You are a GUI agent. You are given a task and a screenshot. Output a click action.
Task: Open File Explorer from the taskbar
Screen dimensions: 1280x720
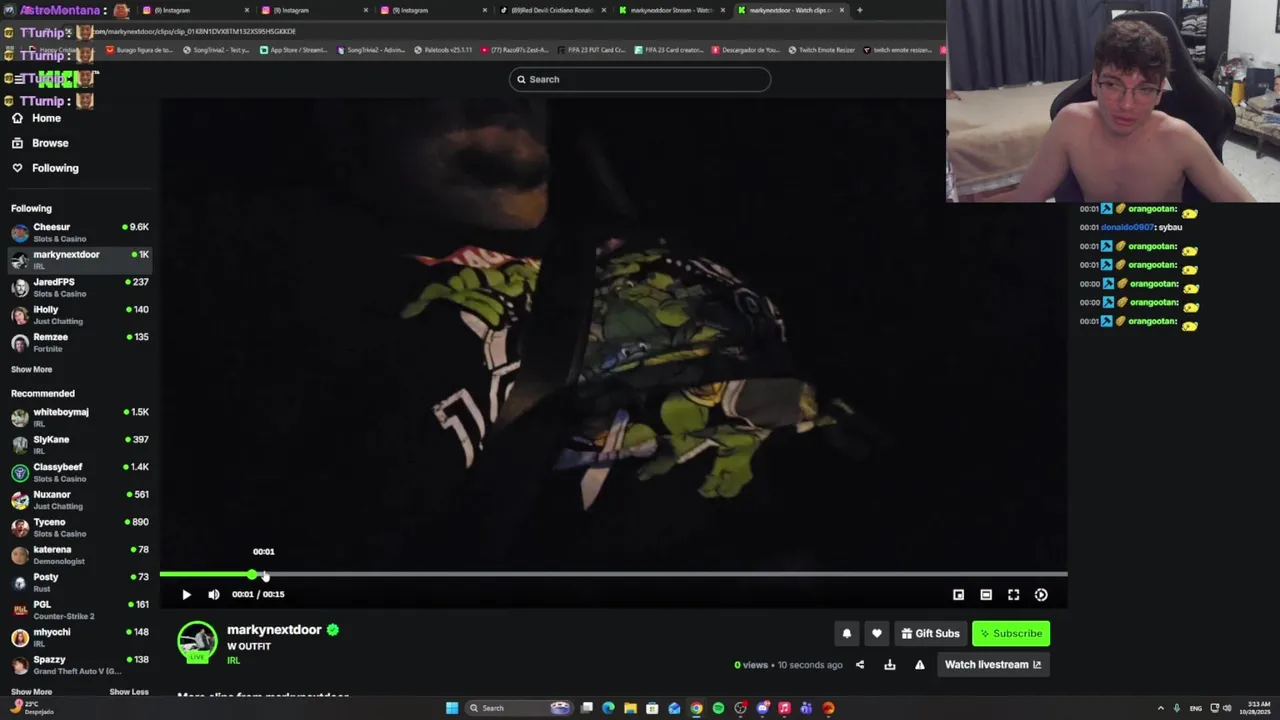[x=630, y=708]
